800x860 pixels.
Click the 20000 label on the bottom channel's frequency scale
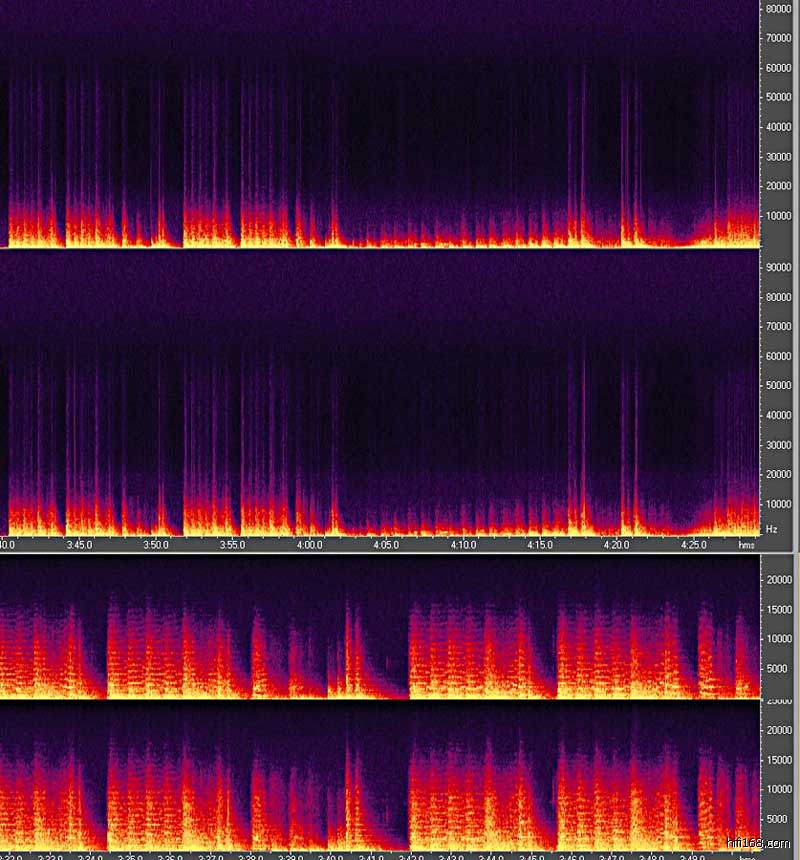[x=777, y=730]
